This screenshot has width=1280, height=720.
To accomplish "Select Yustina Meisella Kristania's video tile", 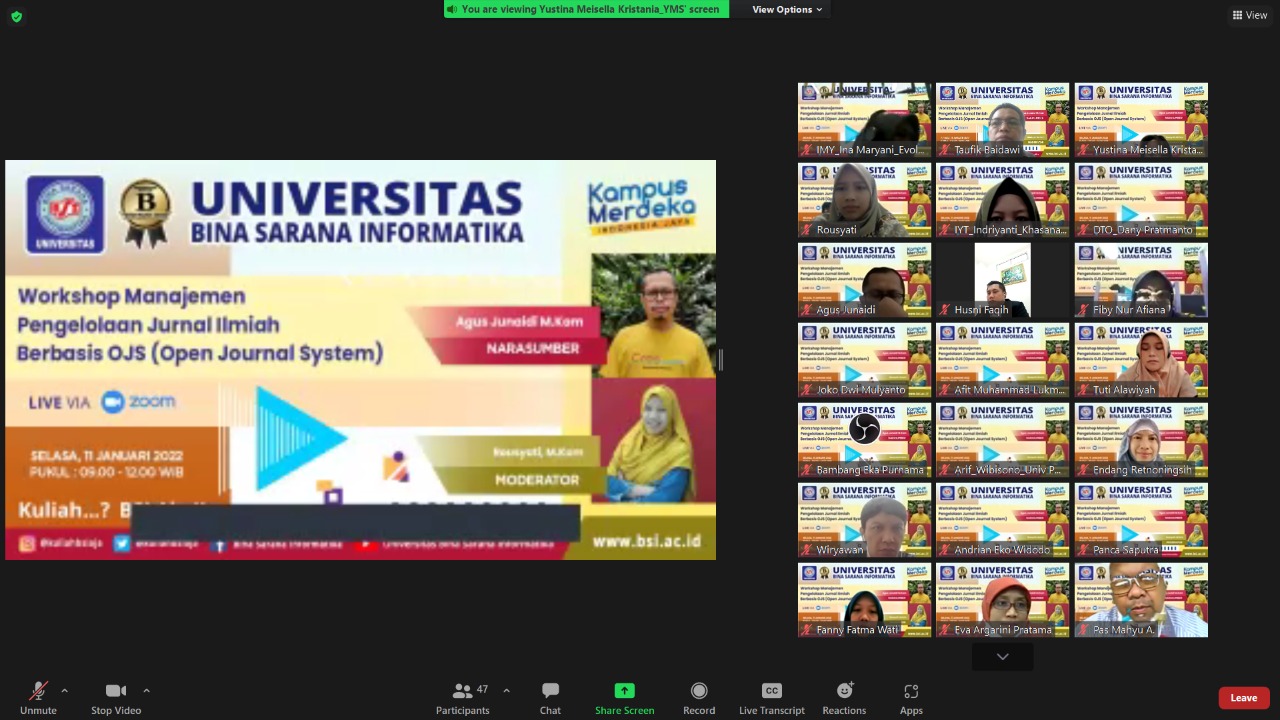I will [x=1141, y=120].
